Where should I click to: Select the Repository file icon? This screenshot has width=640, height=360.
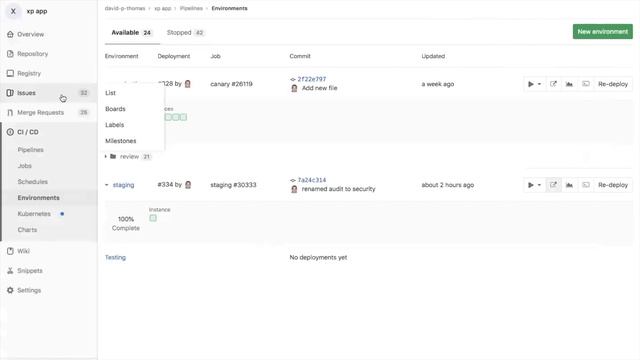(x=10, y=54)
